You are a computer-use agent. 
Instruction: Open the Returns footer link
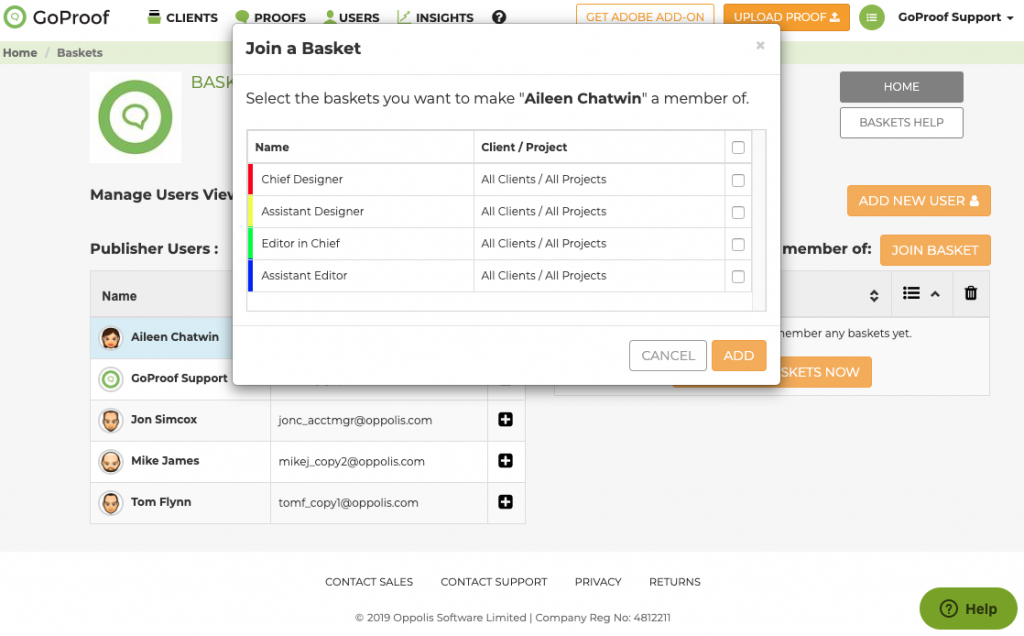coord(675,582)
